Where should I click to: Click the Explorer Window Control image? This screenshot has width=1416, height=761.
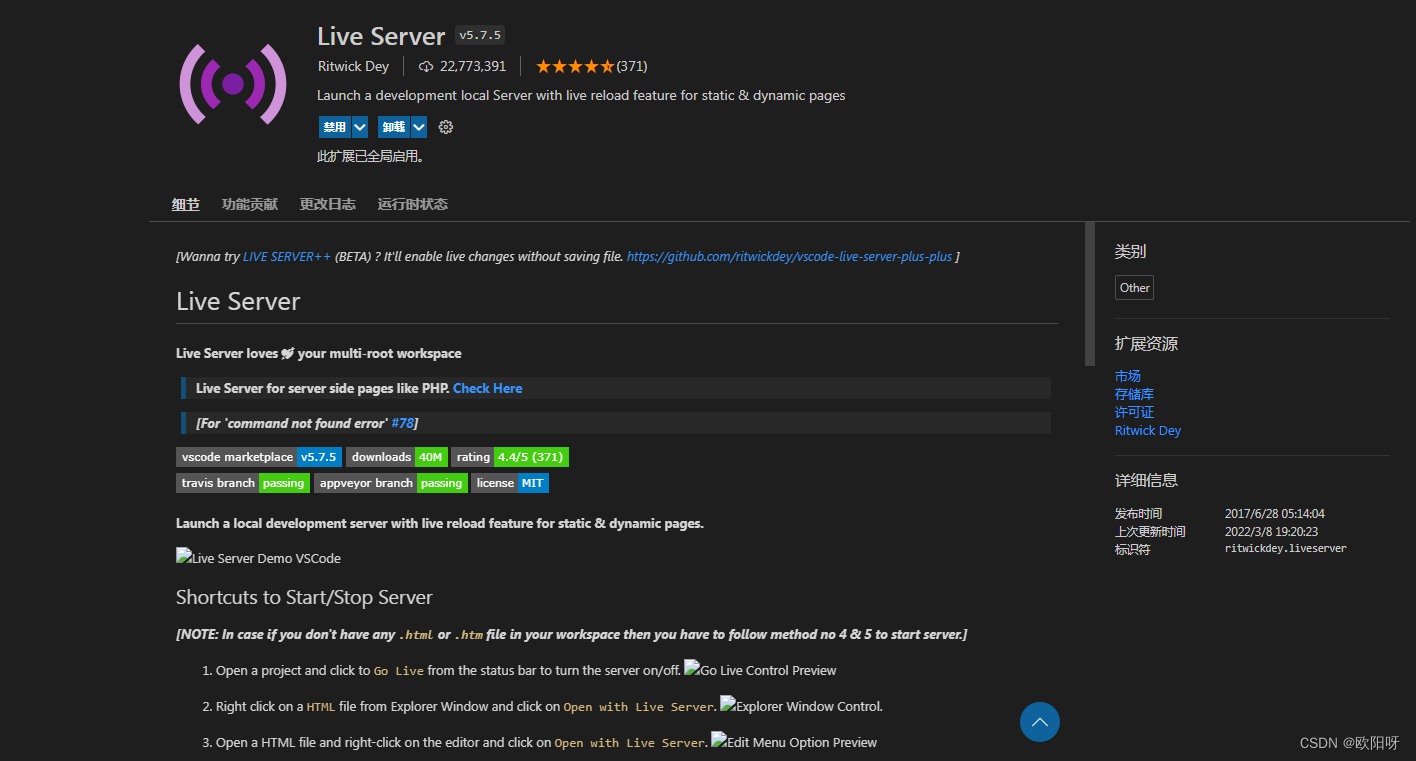[801, 705]
